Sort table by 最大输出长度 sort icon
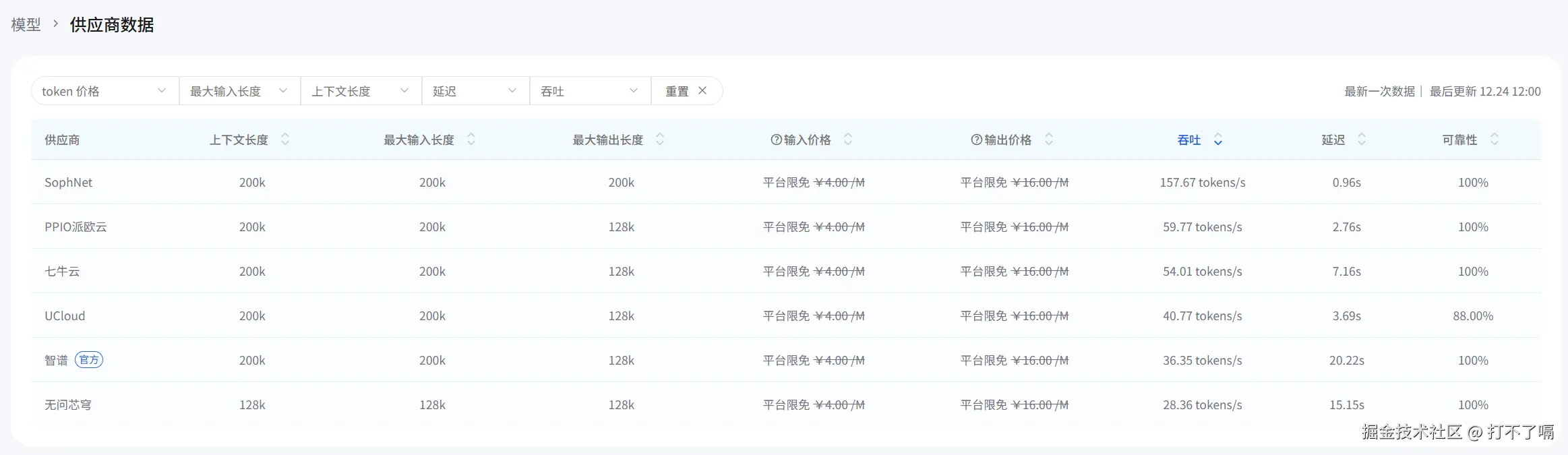Image resolution: width=1568 pixels, height=455 pixels. tap(660, 140)
